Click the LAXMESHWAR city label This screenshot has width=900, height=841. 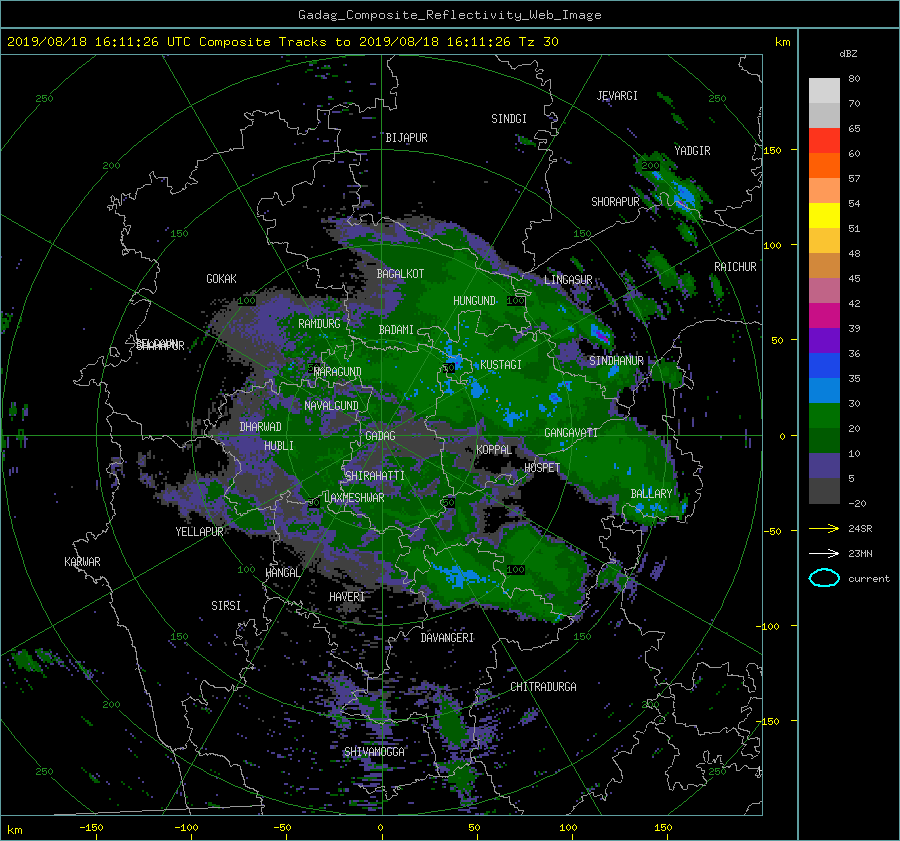click(x=354, y=498)
